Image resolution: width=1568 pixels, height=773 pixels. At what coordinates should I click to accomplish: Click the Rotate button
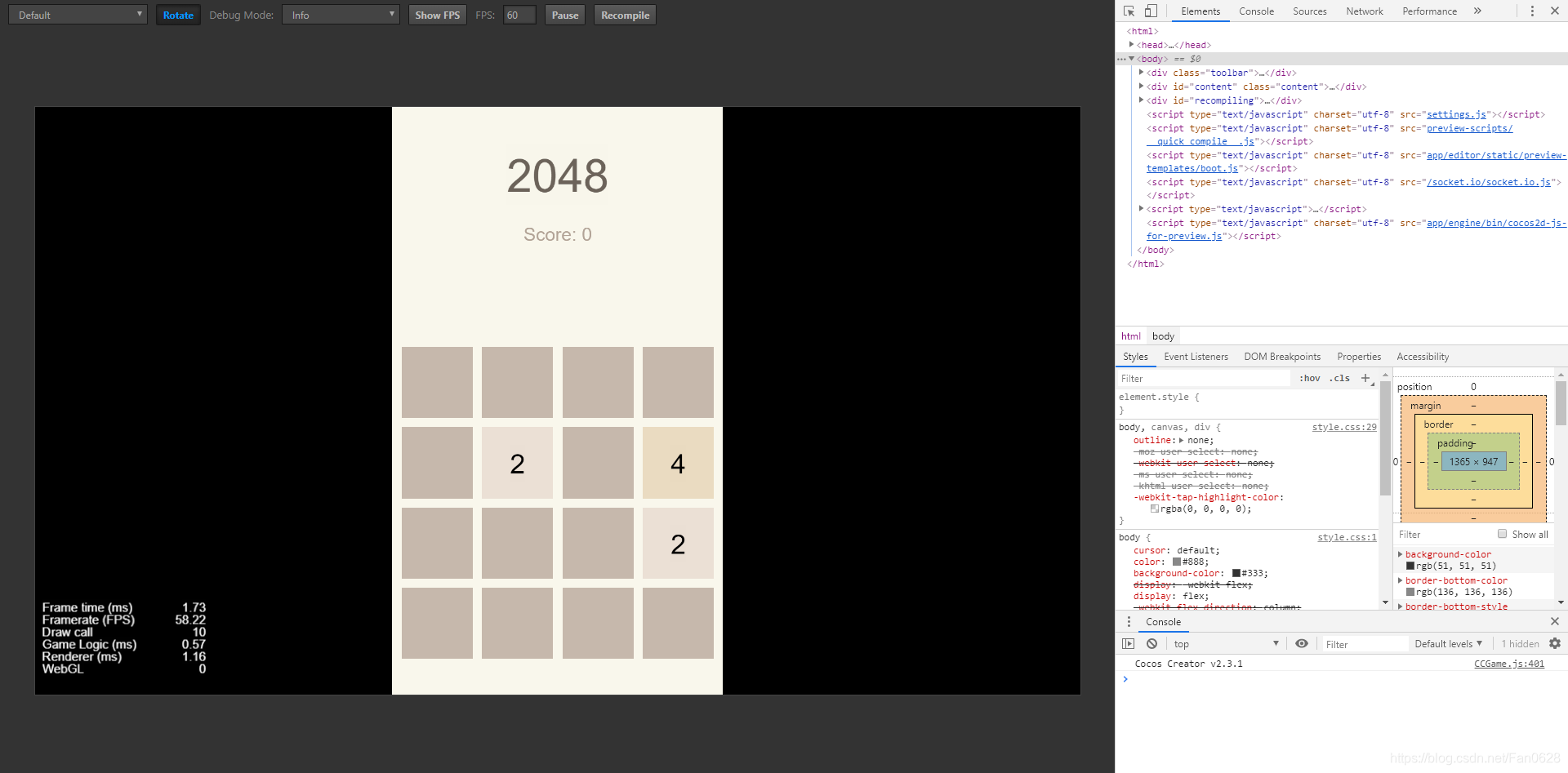(x=178, y=15)
